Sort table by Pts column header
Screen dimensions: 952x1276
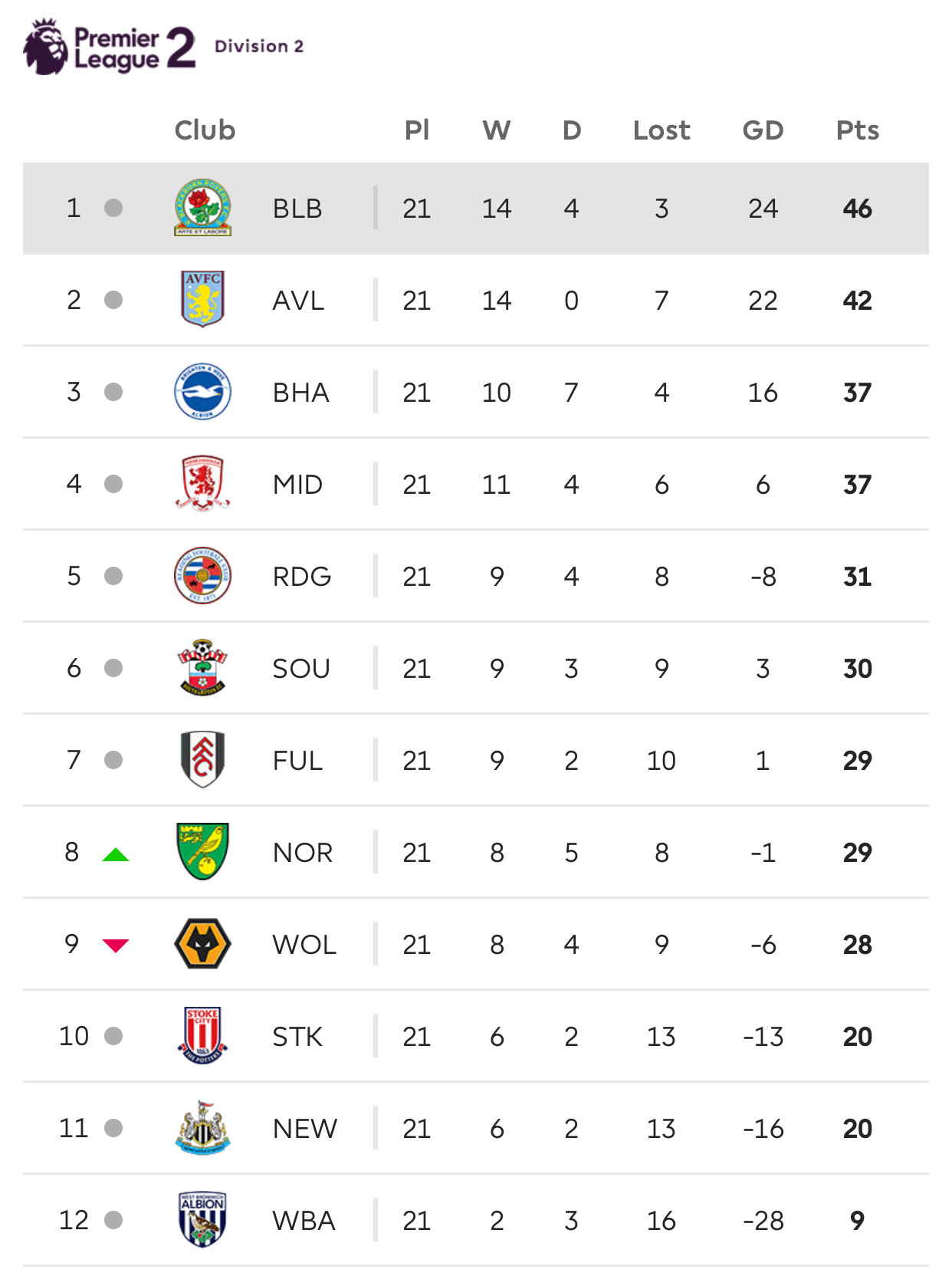click(x=857, y=130)
